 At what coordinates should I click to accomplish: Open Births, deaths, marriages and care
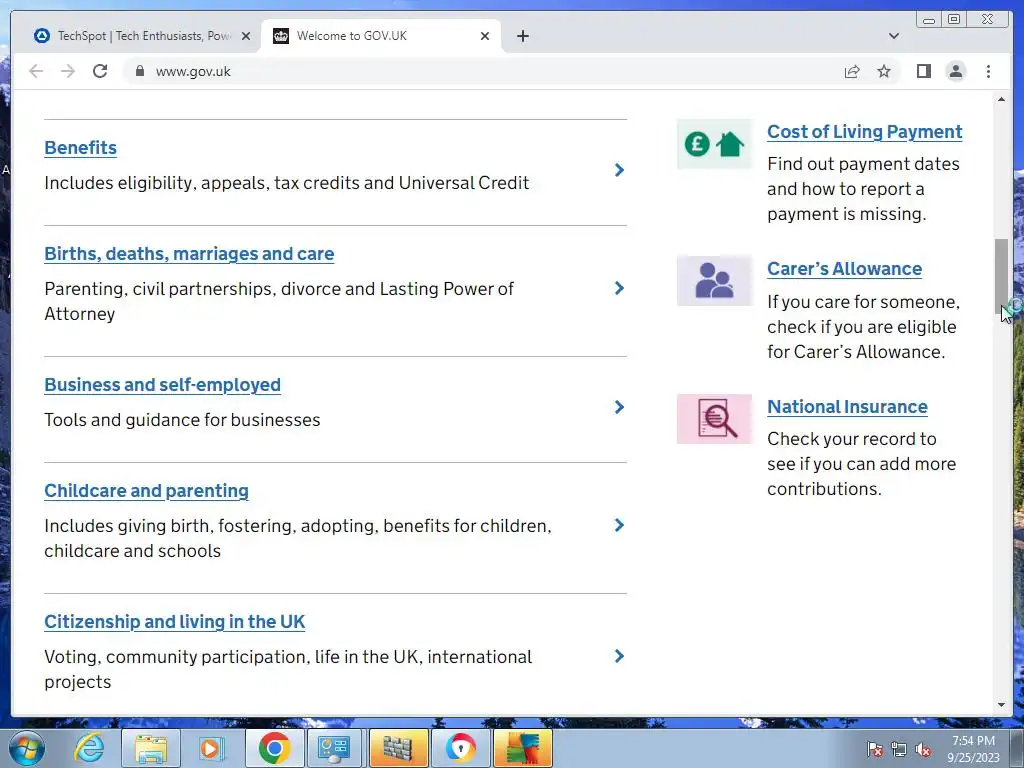click(x=189, y=253)
